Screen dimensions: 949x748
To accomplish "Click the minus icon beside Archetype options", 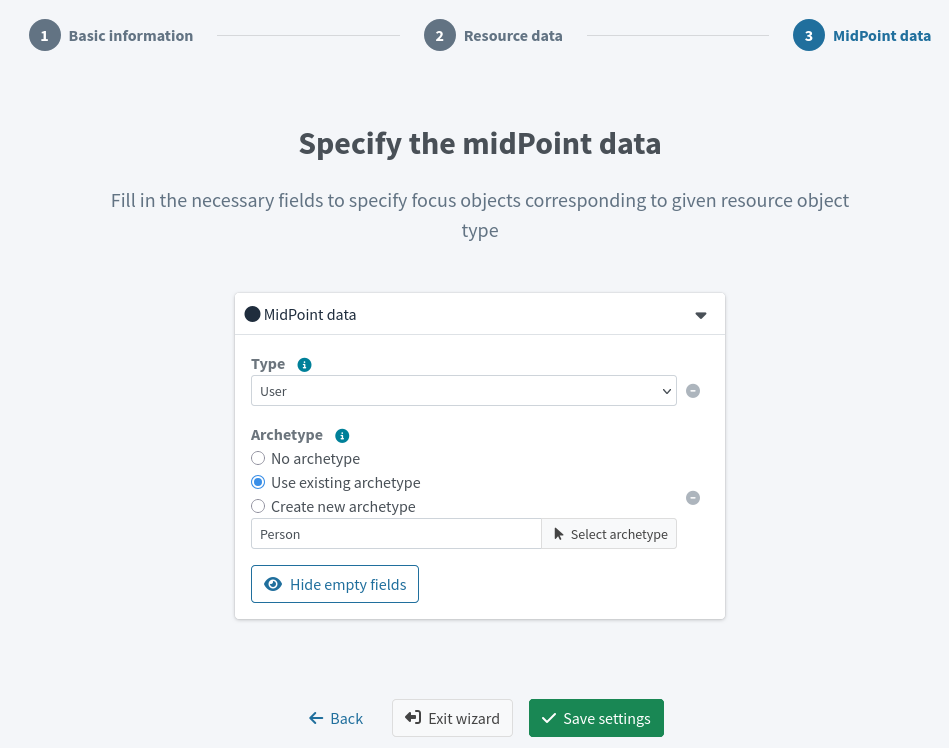I will (693, 497).
